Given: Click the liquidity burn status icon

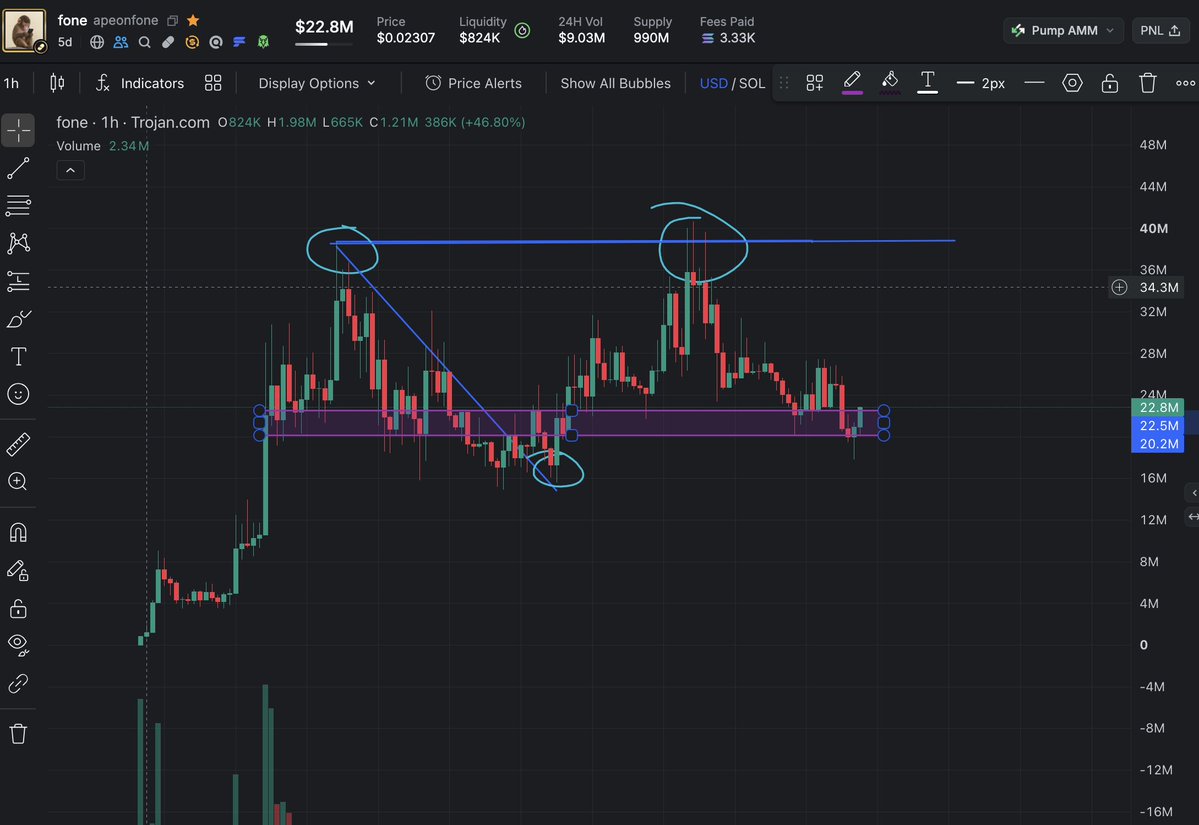Looking at the screenshot, I should pos(522,31).
